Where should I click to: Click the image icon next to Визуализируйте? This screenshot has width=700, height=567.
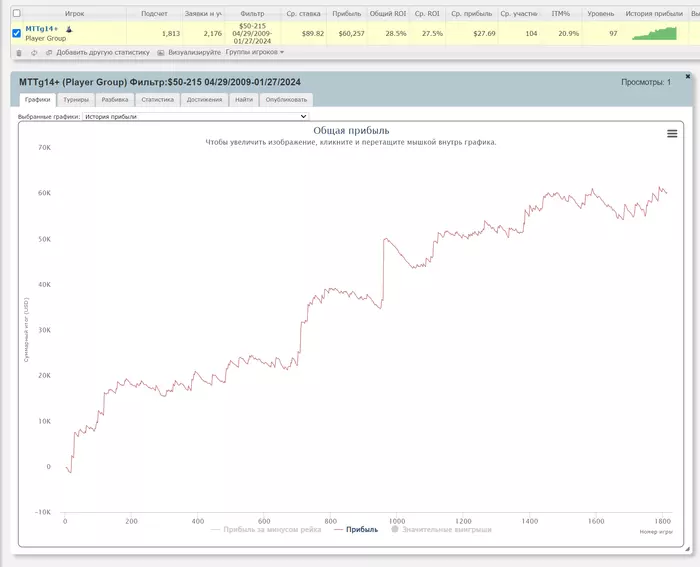[161, 53]
